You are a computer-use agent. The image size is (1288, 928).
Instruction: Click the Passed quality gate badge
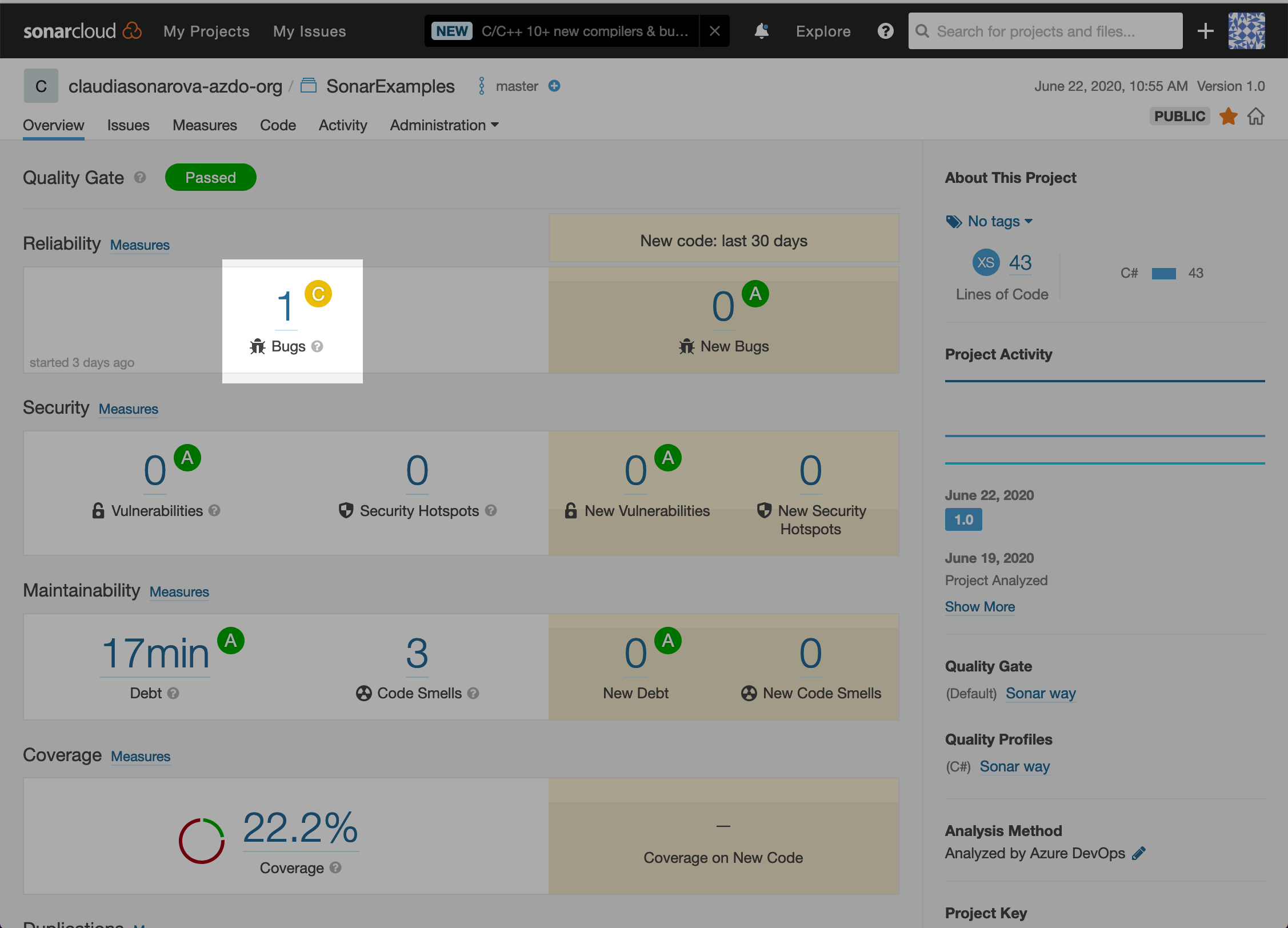point(210,177)
